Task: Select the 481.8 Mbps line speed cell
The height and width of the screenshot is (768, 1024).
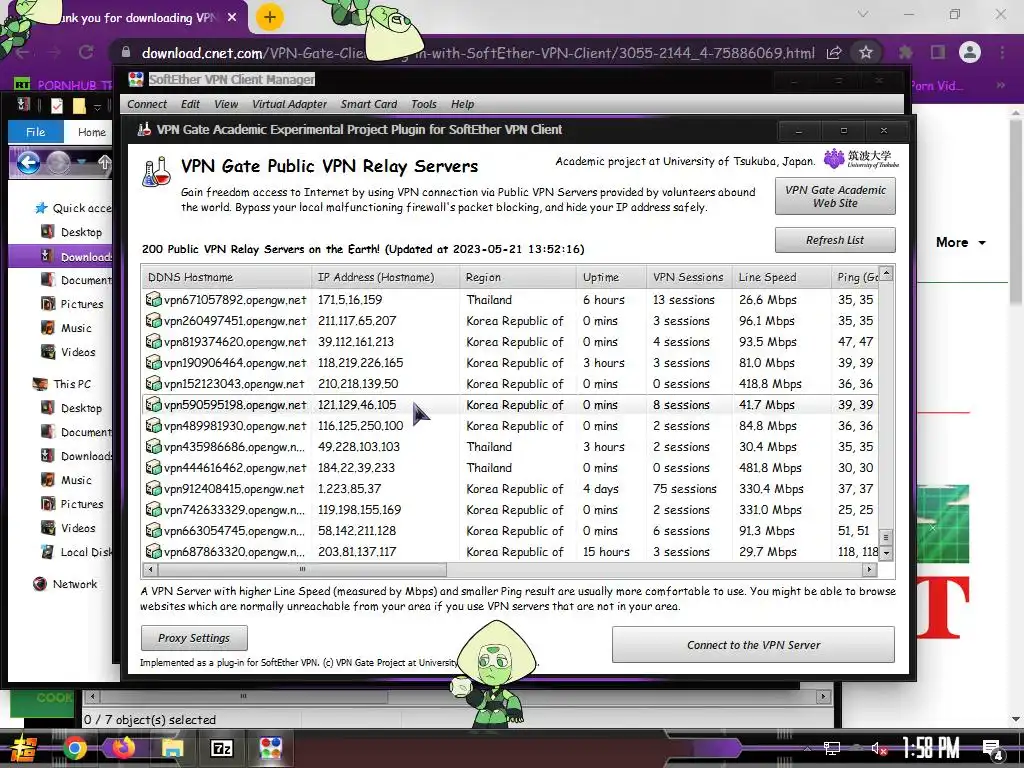Action: [771, 468]
